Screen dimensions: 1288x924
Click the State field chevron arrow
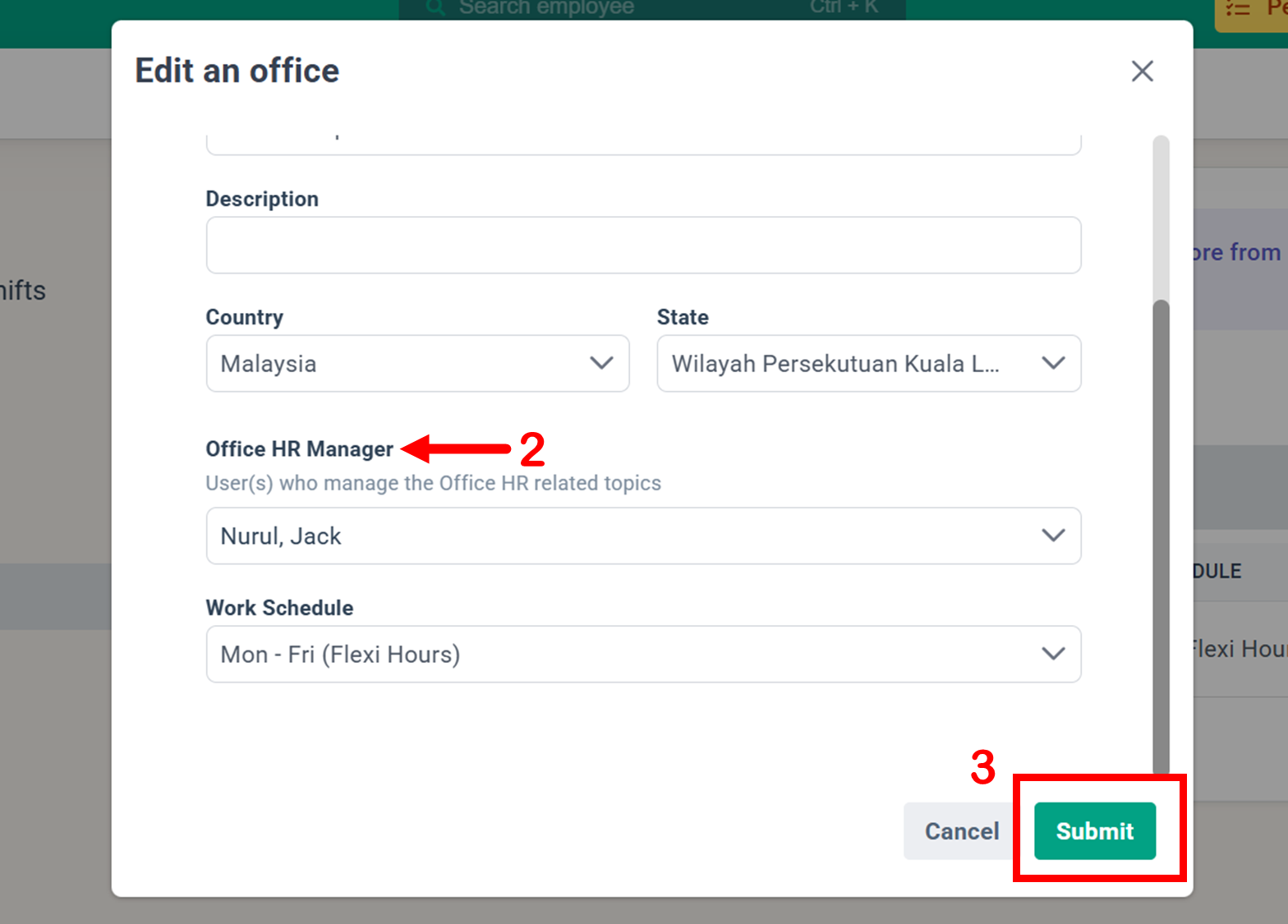pyautogui.click(x=1053, y=363)
